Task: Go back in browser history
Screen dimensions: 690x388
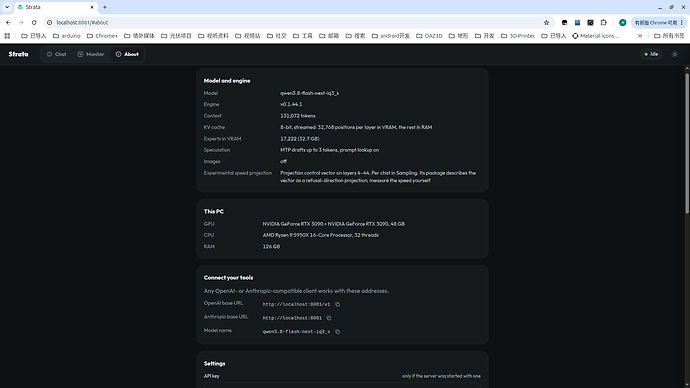Action: click(8, 22)
